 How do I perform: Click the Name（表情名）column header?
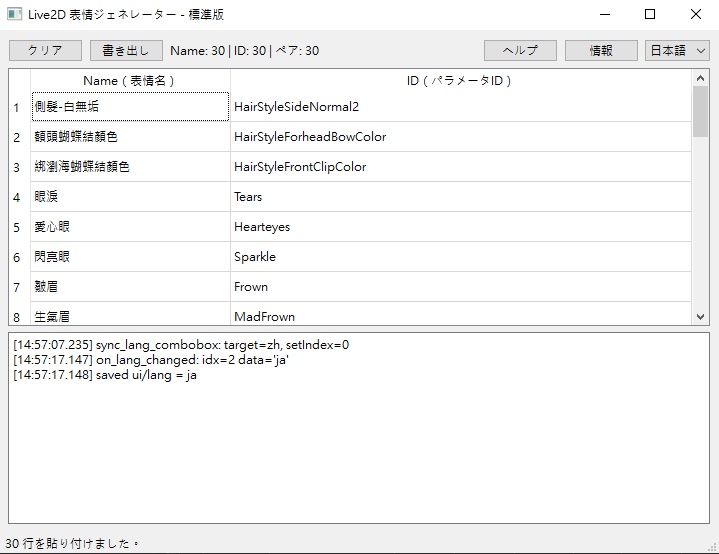click(x=130, y=81)
